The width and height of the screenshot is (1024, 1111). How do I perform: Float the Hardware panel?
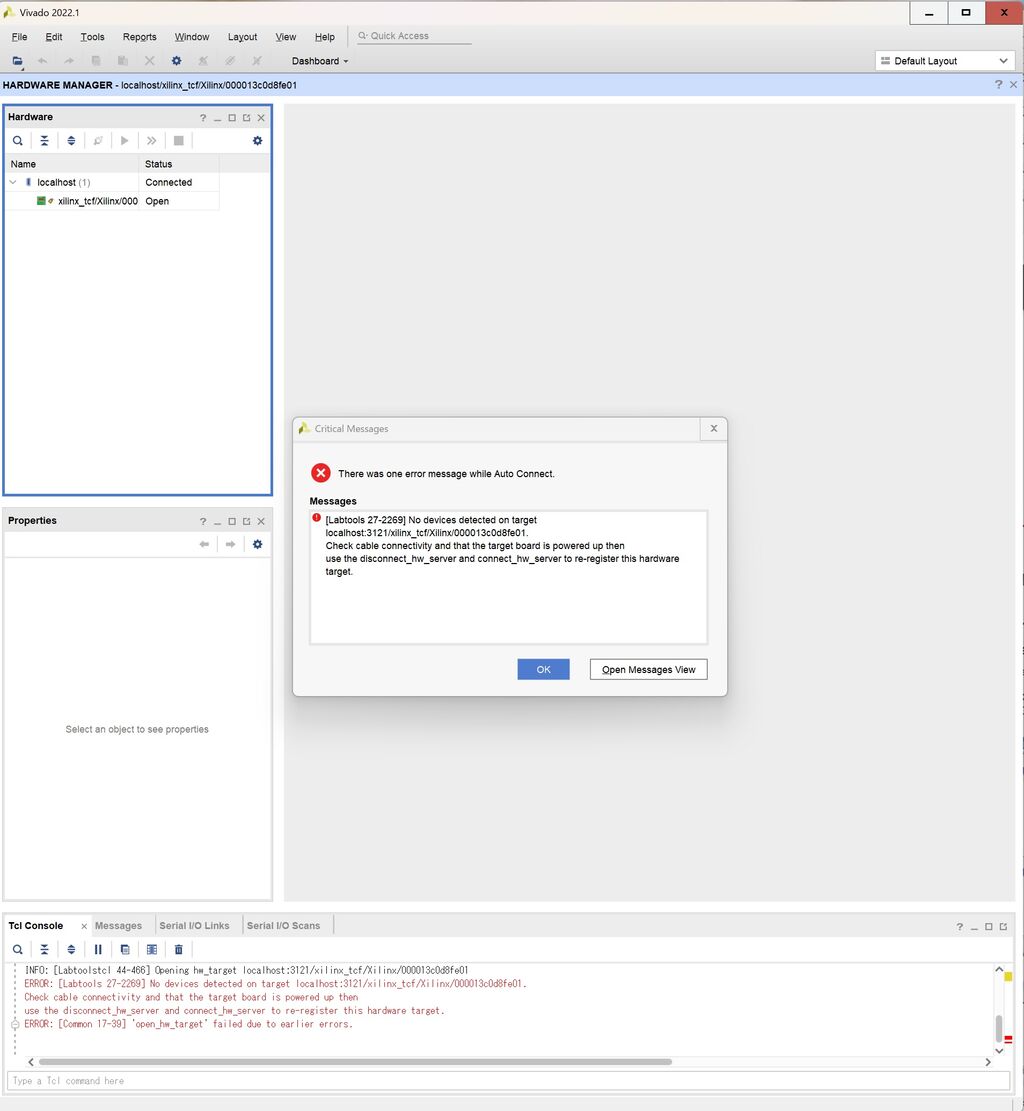[x=247, y=118]
